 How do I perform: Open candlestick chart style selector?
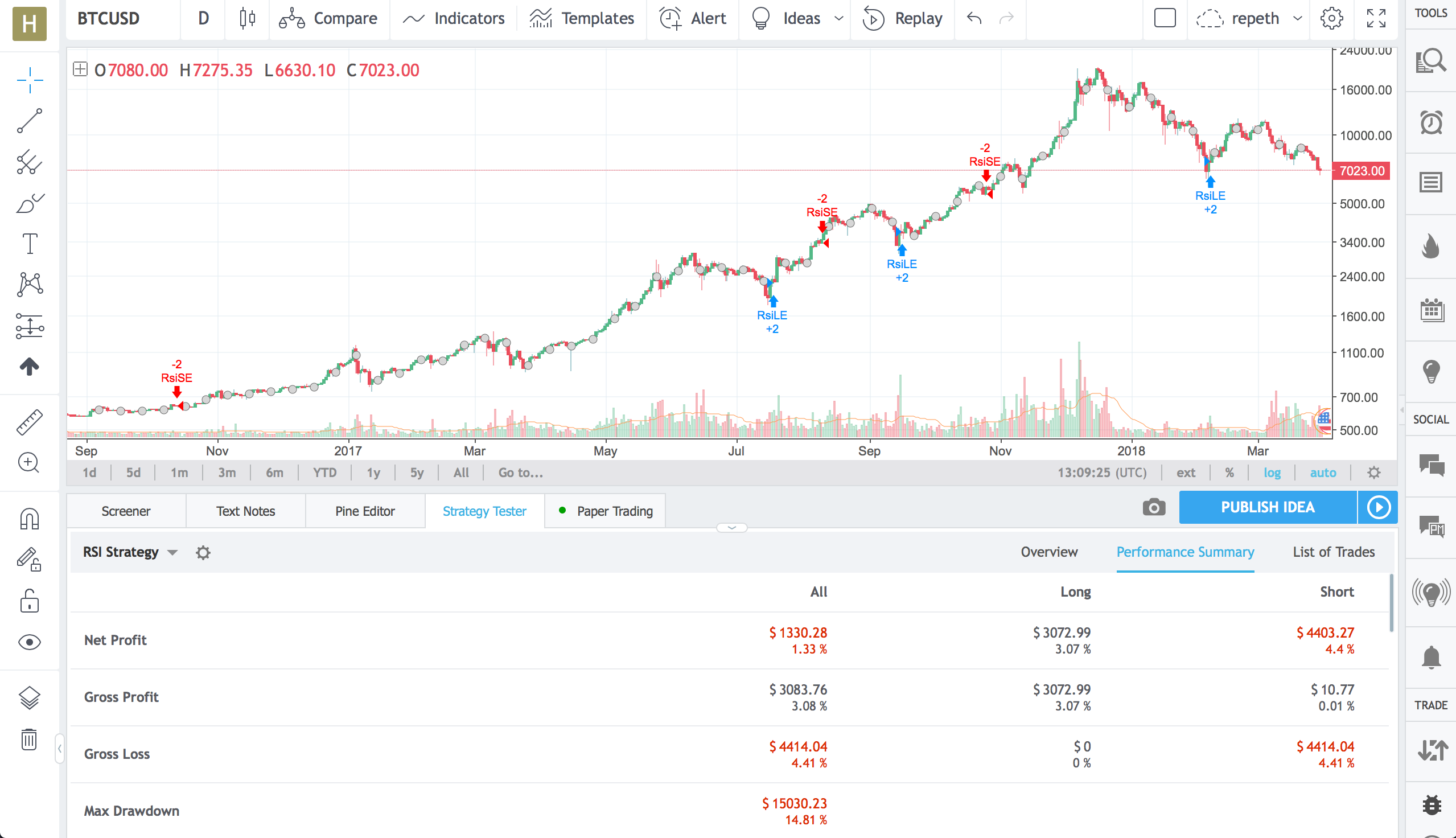[x=248, y=18]
